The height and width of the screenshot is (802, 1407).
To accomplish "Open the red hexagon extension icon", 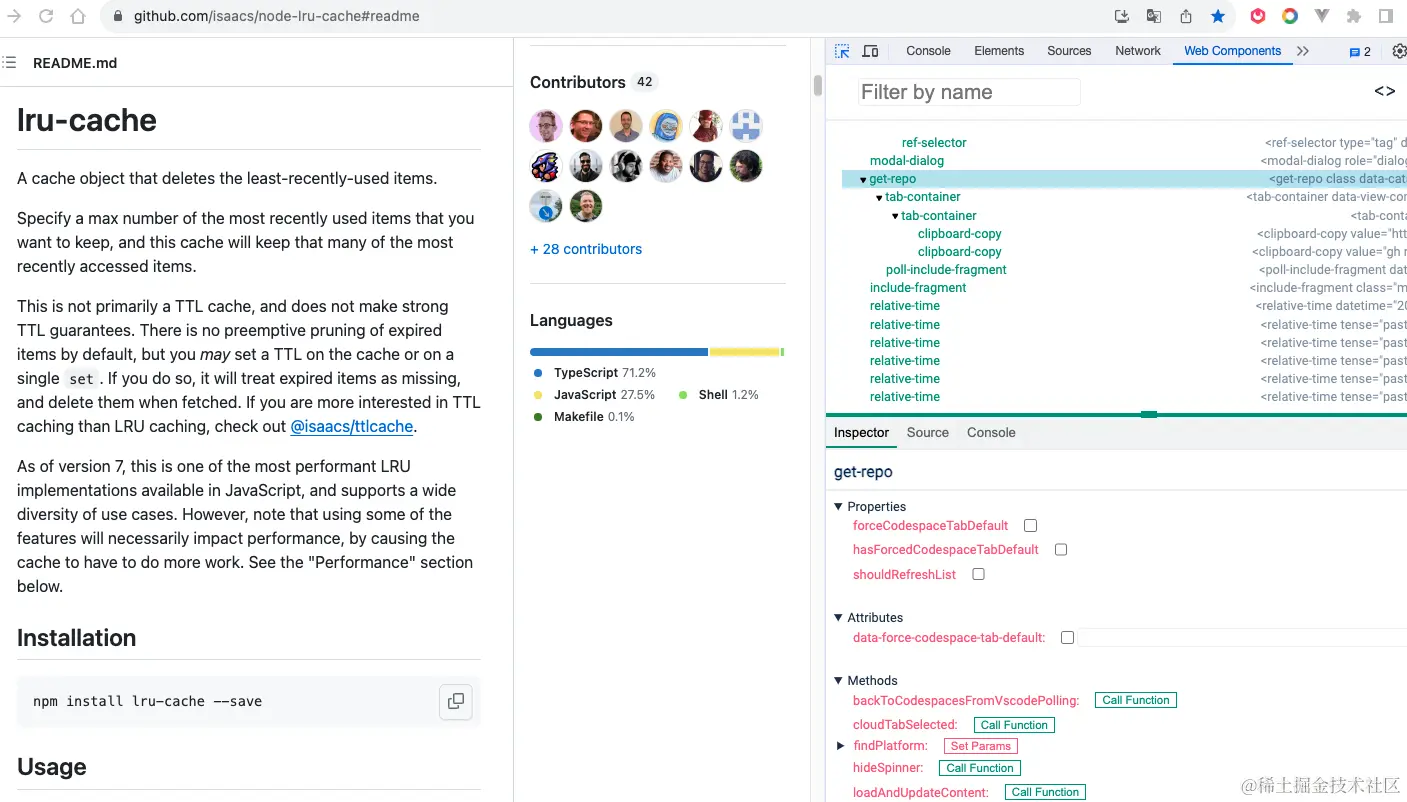I will point(1258,16).
